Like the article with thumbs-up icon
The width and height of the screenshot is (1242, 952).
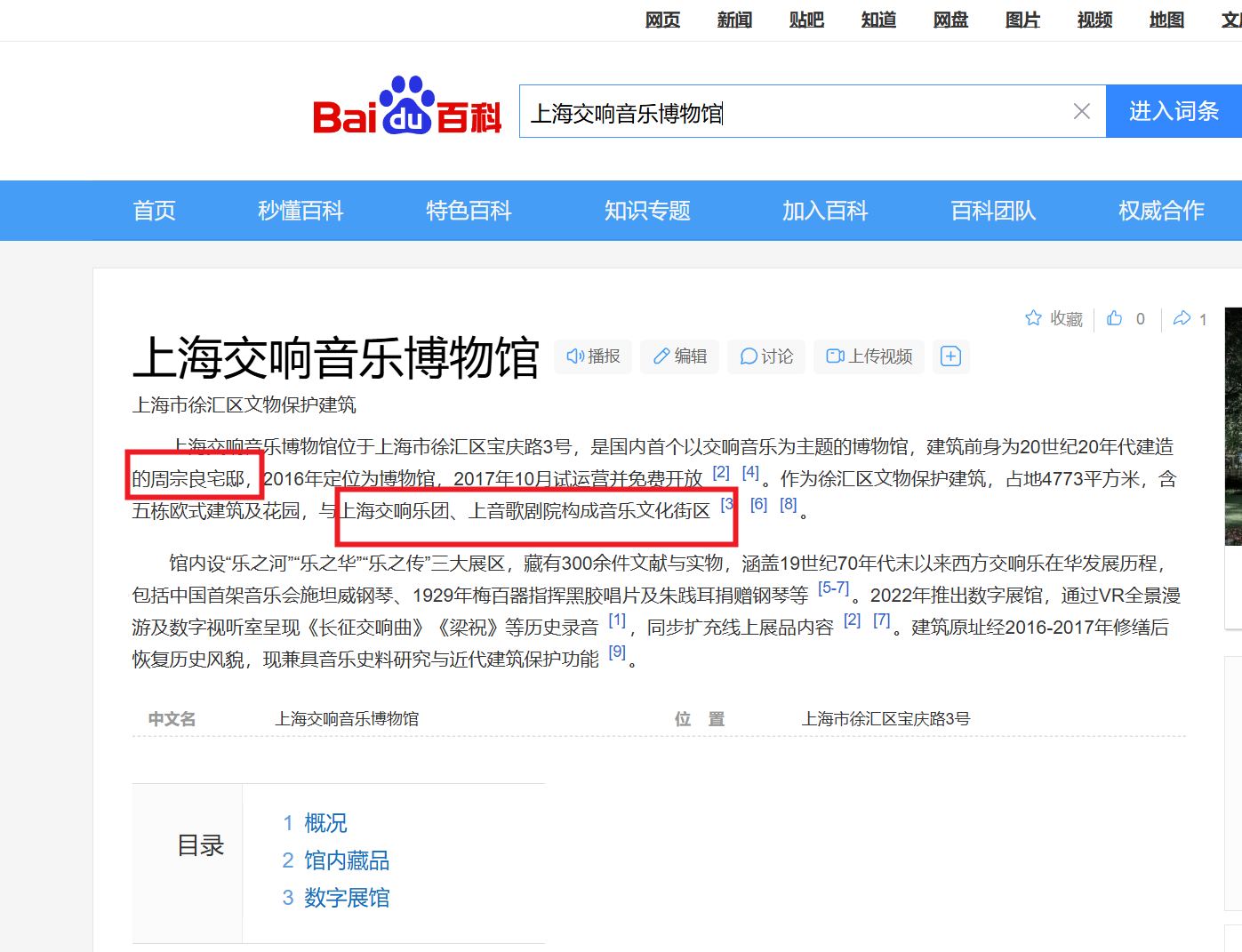(1115, 318)
